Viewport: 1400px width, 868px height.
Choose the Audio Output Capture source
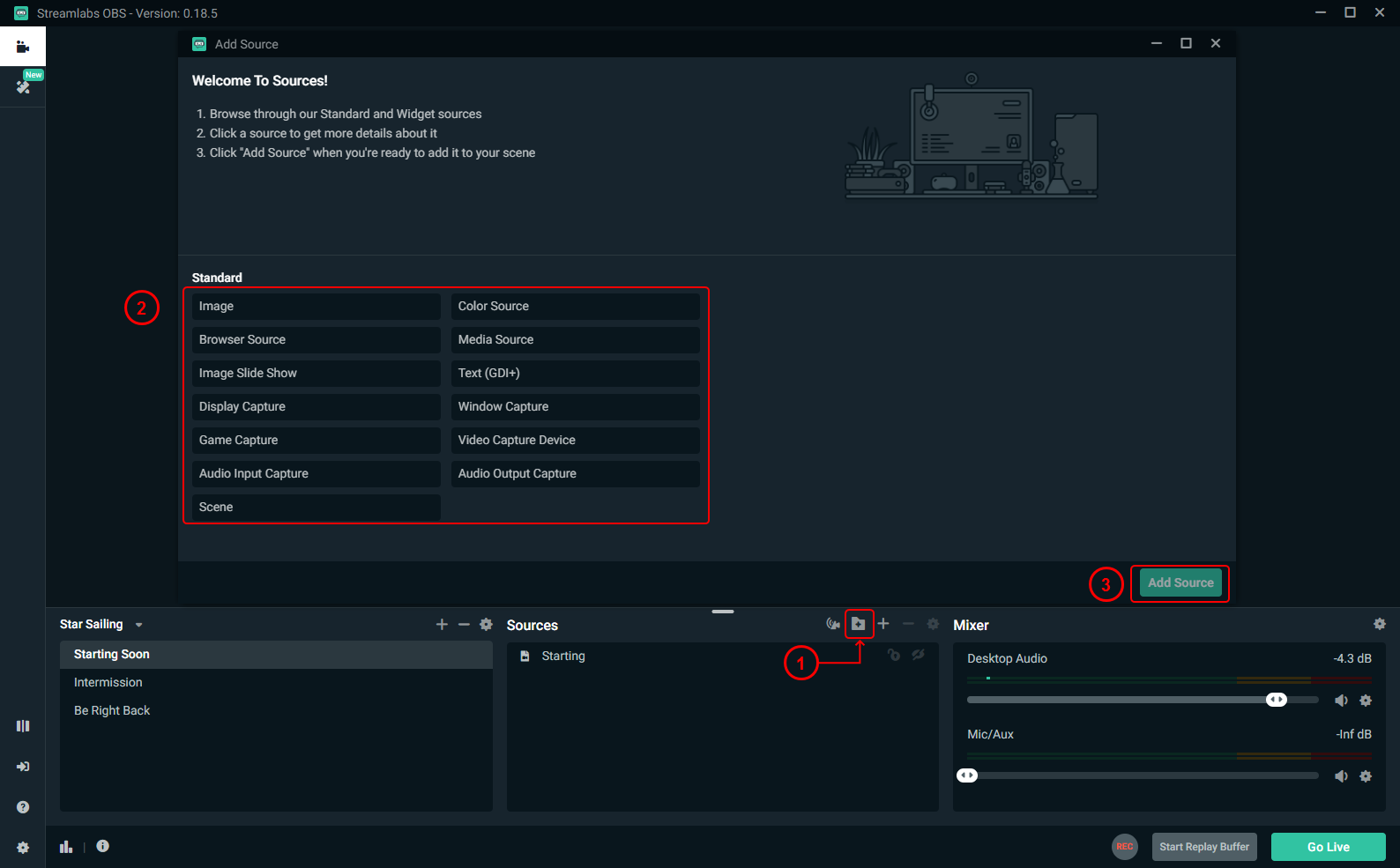click(x=576, y=473)
